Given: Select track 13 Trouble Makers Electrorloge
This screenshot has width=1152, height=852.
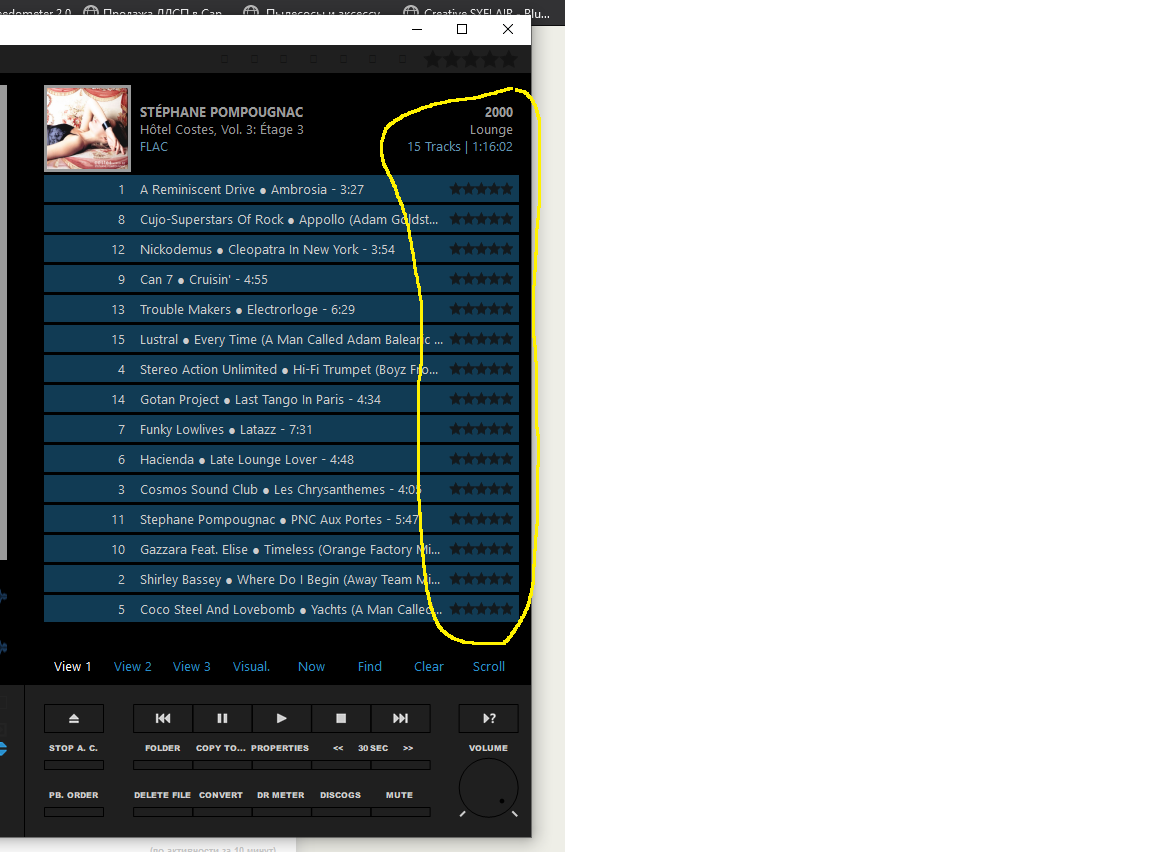Looking at the screenshot, I should click(x=281, y=309).
